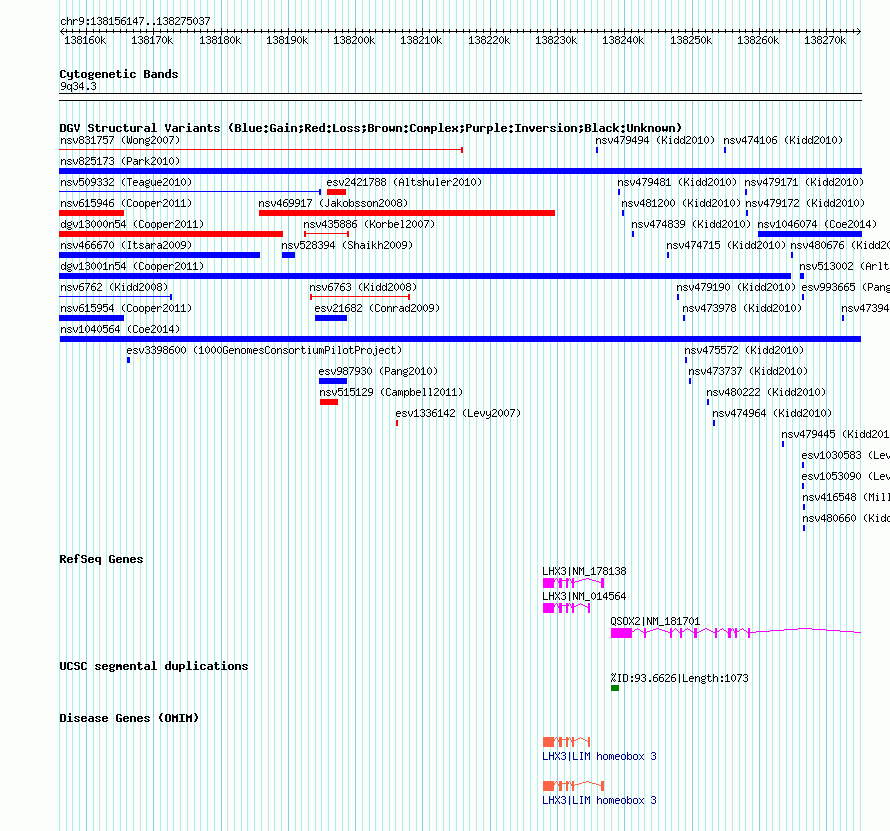Image resolution: width=890 pixels, height=831 pixels.
Task: Click nsv479190 (Kidd2010) label
Action: (x=736, y=287)
